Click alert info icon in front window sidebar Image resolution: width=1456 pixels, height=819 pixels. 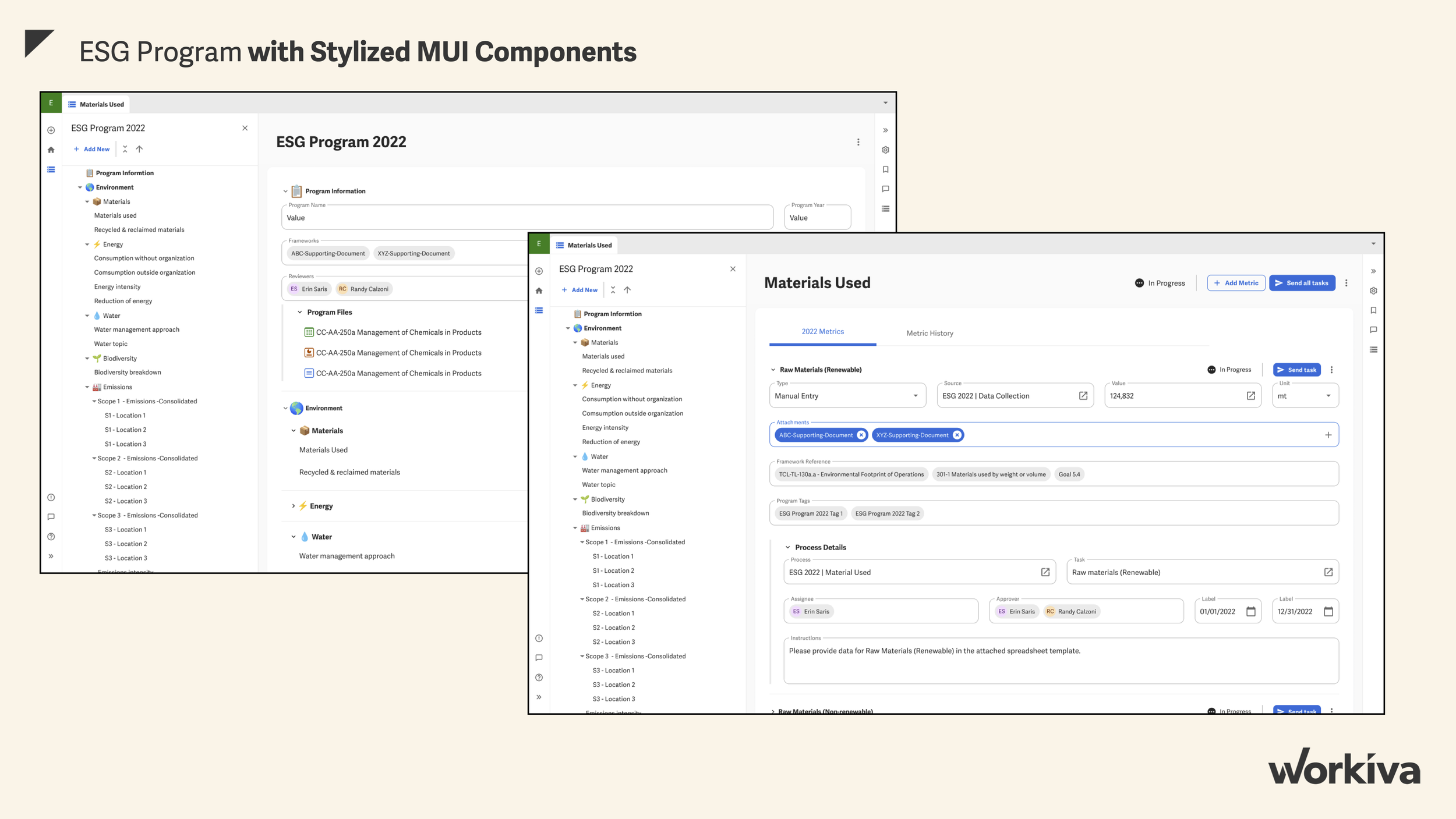click(x=539, y=638)
